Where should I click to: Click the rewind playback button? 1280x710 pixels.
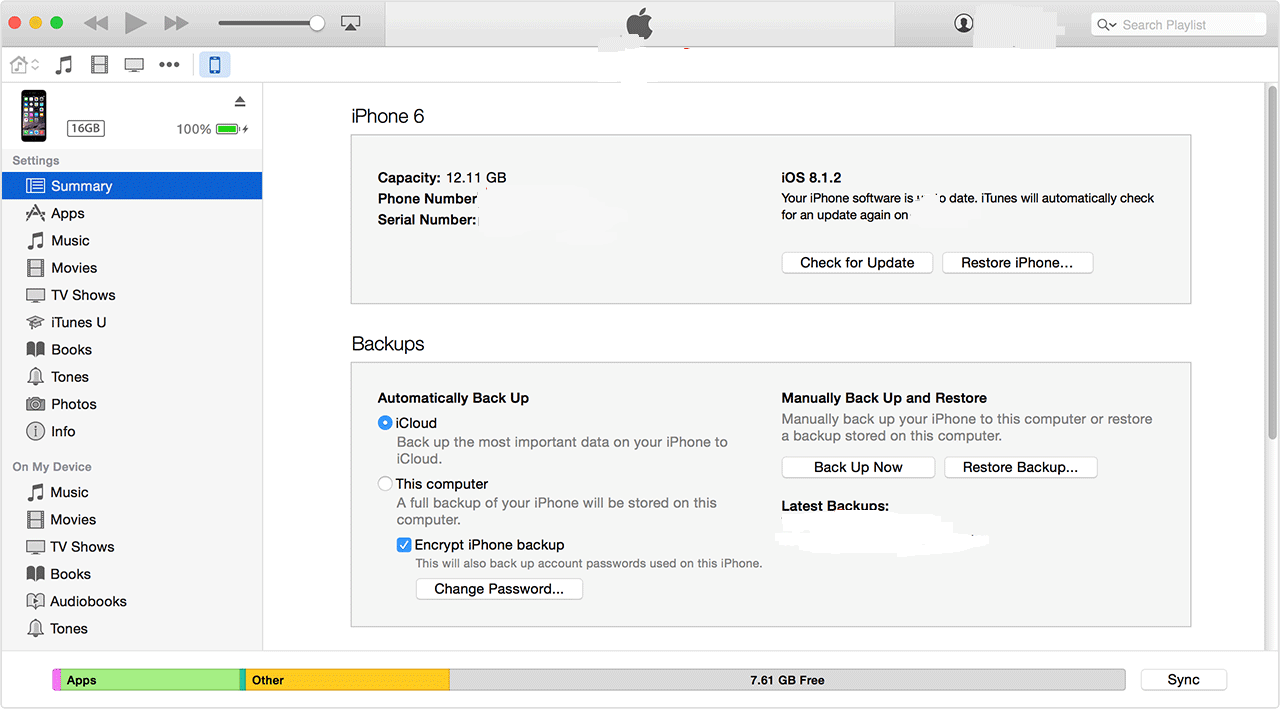(x=96, y=23)
